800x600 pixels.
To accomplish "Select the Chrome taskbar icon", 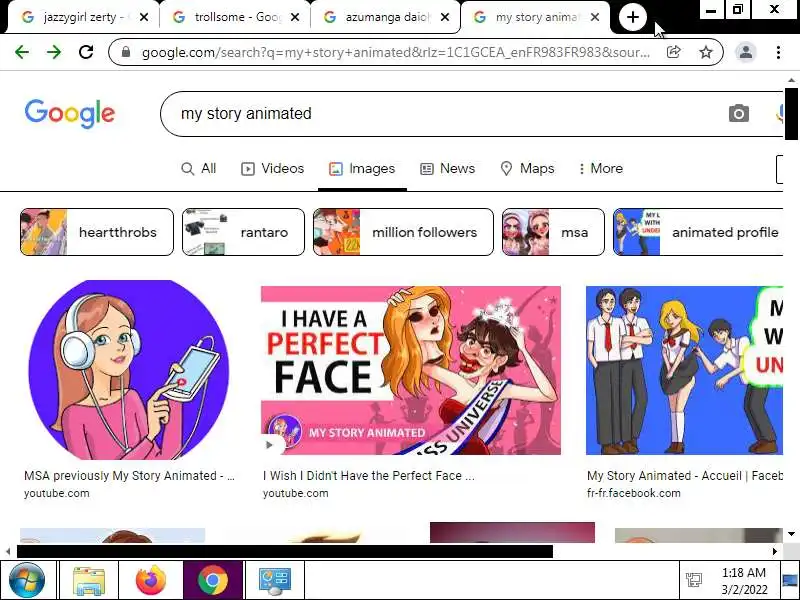I will 213,580.
